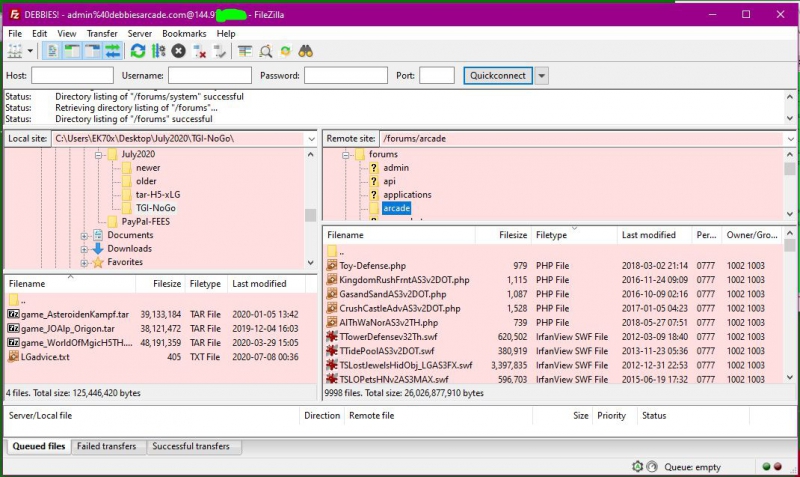The height and width of the screenshot is (477, 800).
Task: Open the File menu
Action: tap(15, 34)
